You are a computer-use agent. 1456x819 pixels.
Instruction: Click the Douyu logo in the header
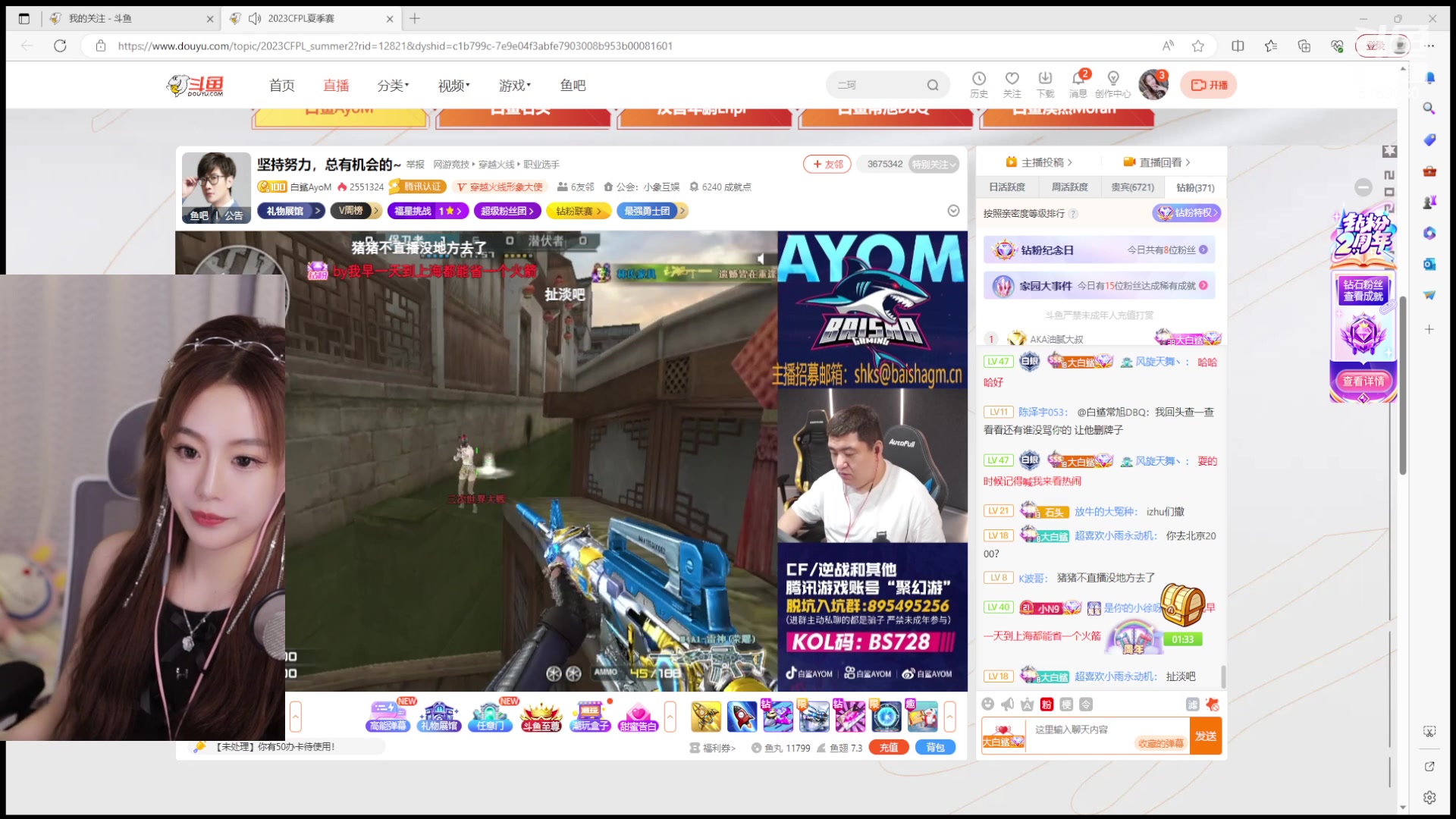pyautogui.click(x=196, y=85)
